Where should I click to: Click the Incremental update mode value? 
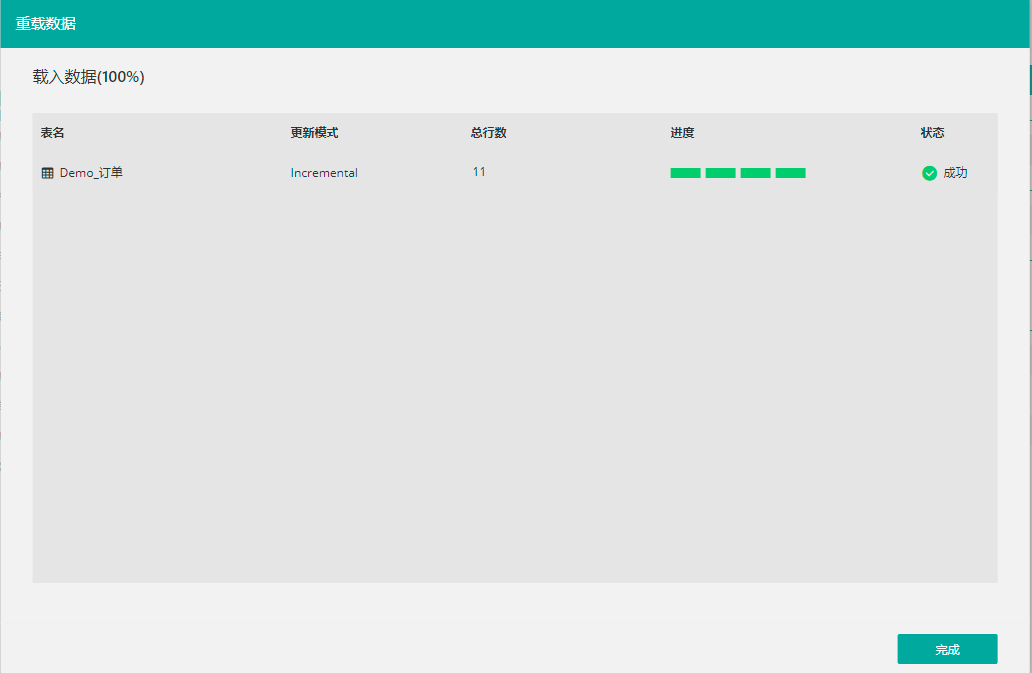[324, 173]
